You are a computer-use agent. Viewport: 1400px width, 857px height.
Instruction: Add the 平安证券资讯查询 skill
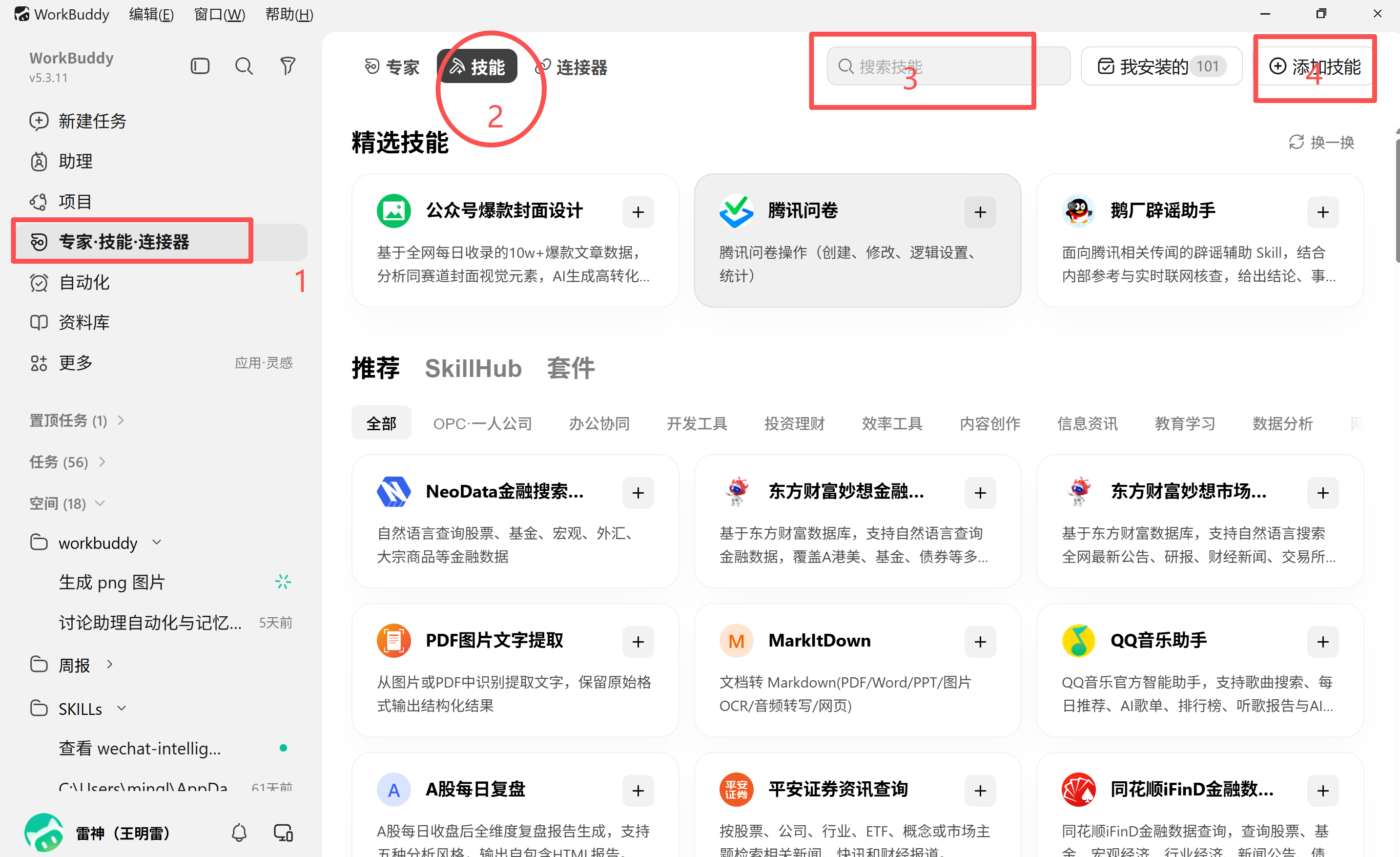tap(980, 791)
